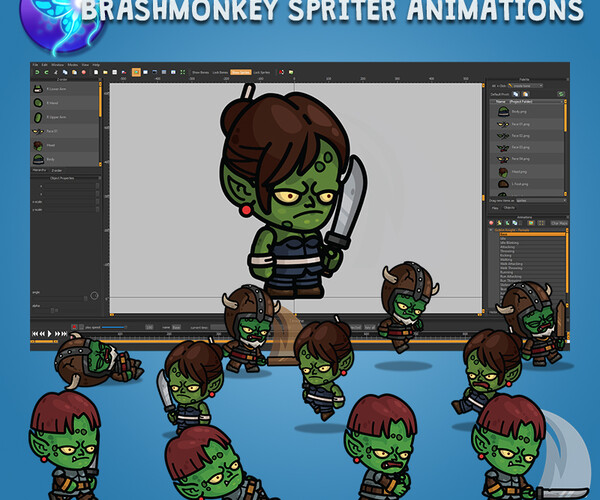Open the Help menu
Viewport: 600px width, 500px height.
[96, 65]
